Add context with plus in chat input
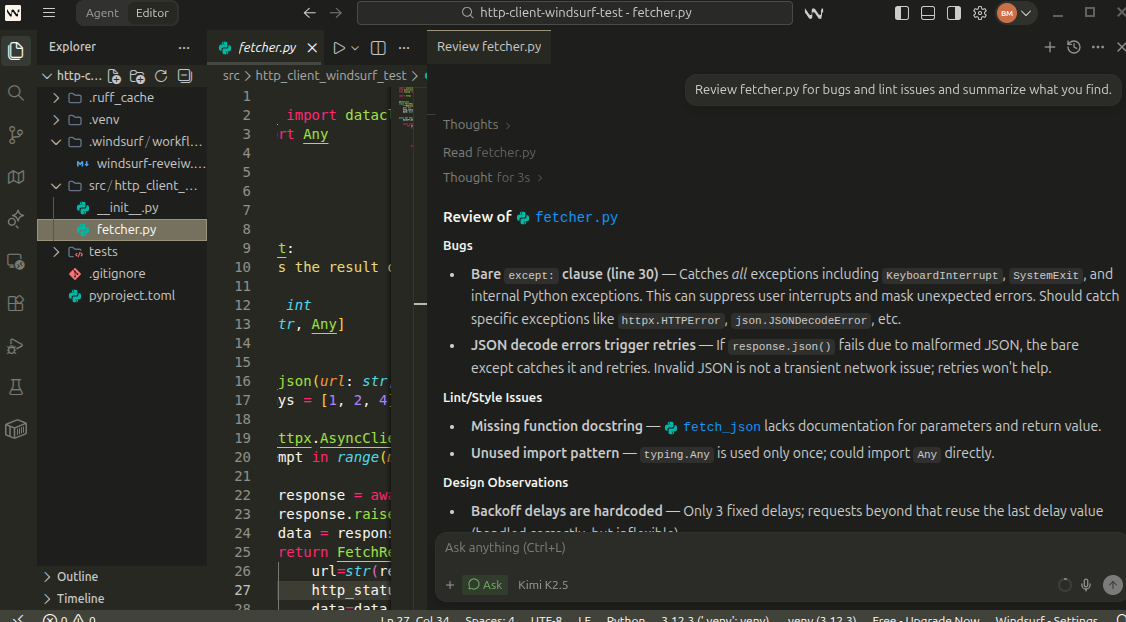The image size is (1126, 622). 450,585
